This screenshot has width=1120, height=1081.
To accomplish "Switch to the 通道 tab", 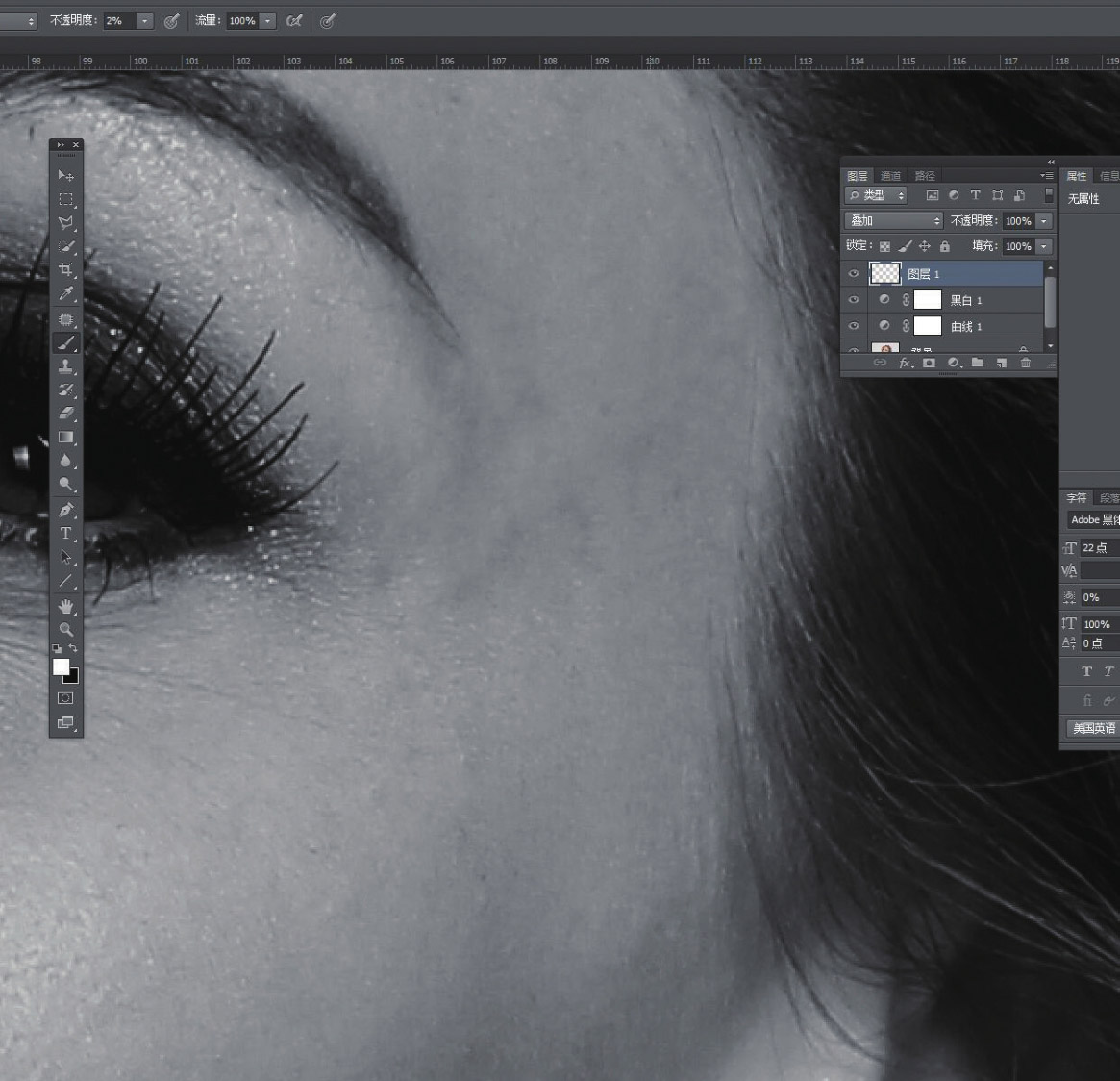I will click(890, 176).
